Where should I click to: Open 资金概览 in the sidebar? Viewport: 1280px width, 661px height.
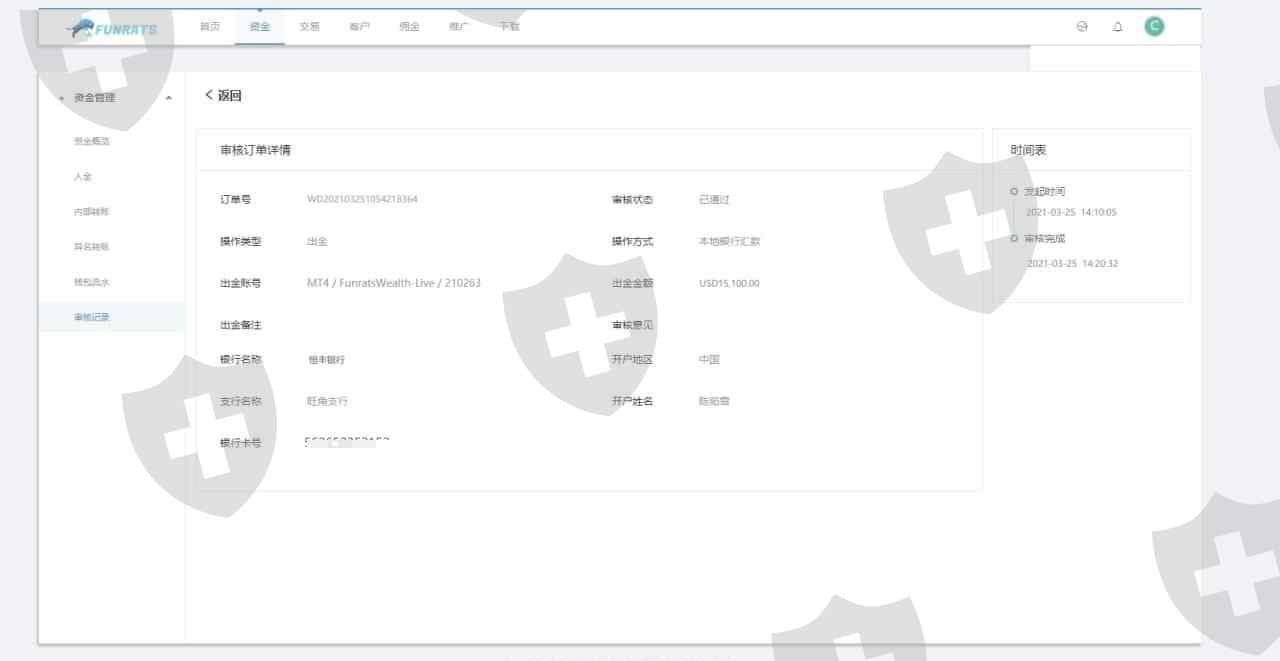click(x=92, y=141)
